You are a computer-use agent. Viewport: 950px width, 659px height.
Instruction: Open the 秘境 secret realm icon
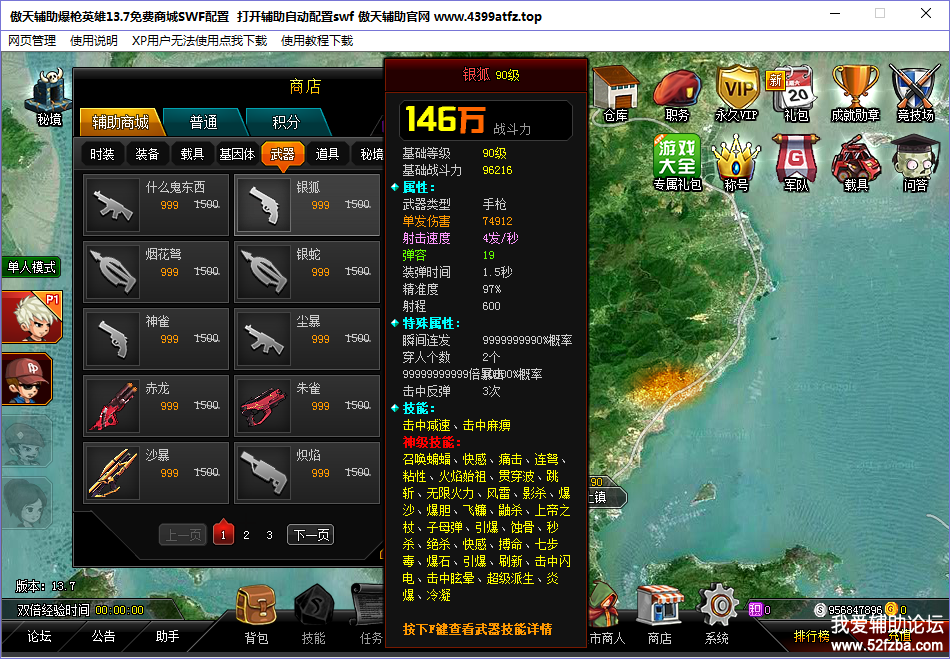(x=48, y=97)
